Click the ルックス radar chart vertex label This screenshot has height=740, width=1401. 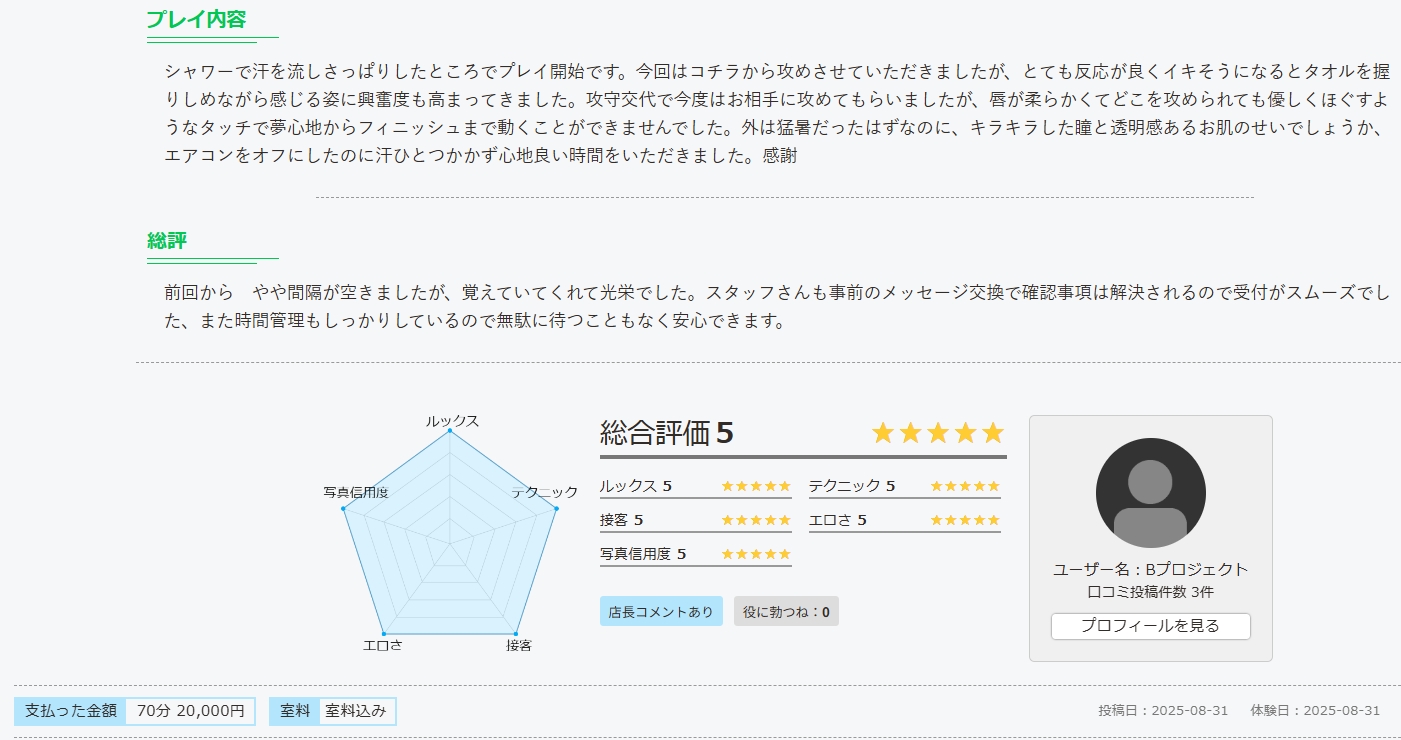click(x=452, y=421)
